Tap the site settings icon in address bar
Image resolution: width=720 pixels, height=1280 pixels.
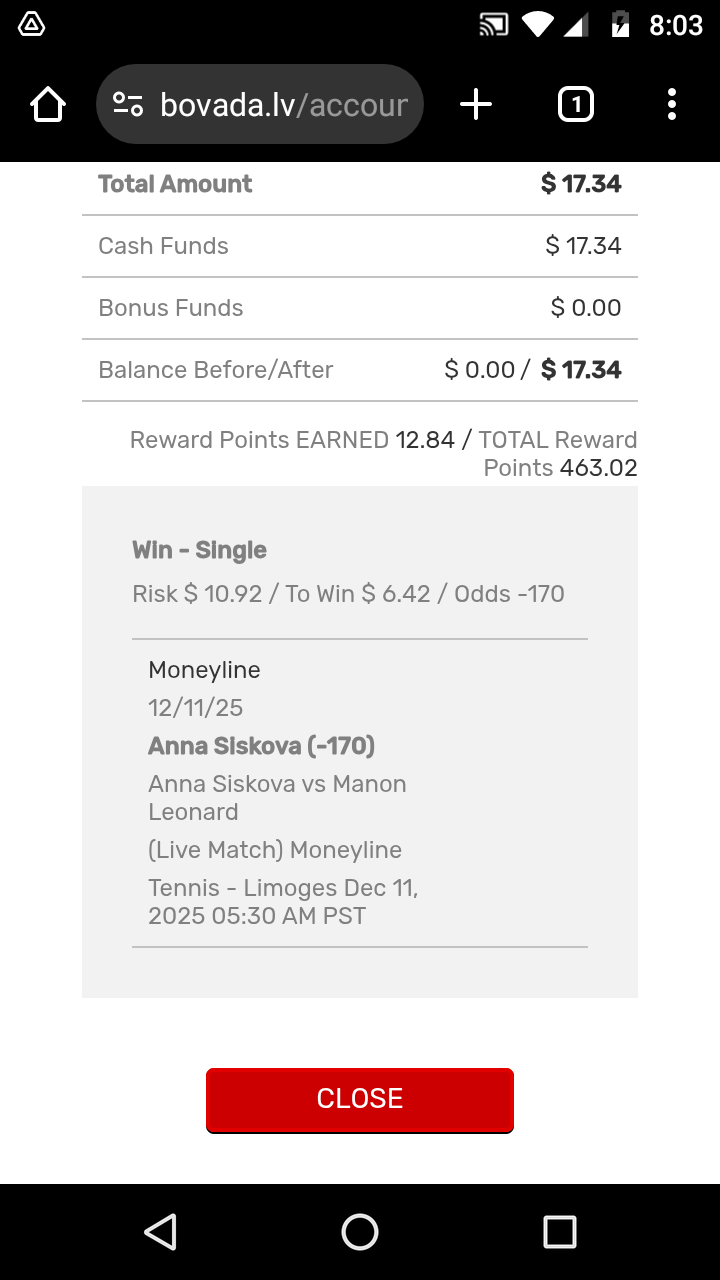tap(128, 104)
